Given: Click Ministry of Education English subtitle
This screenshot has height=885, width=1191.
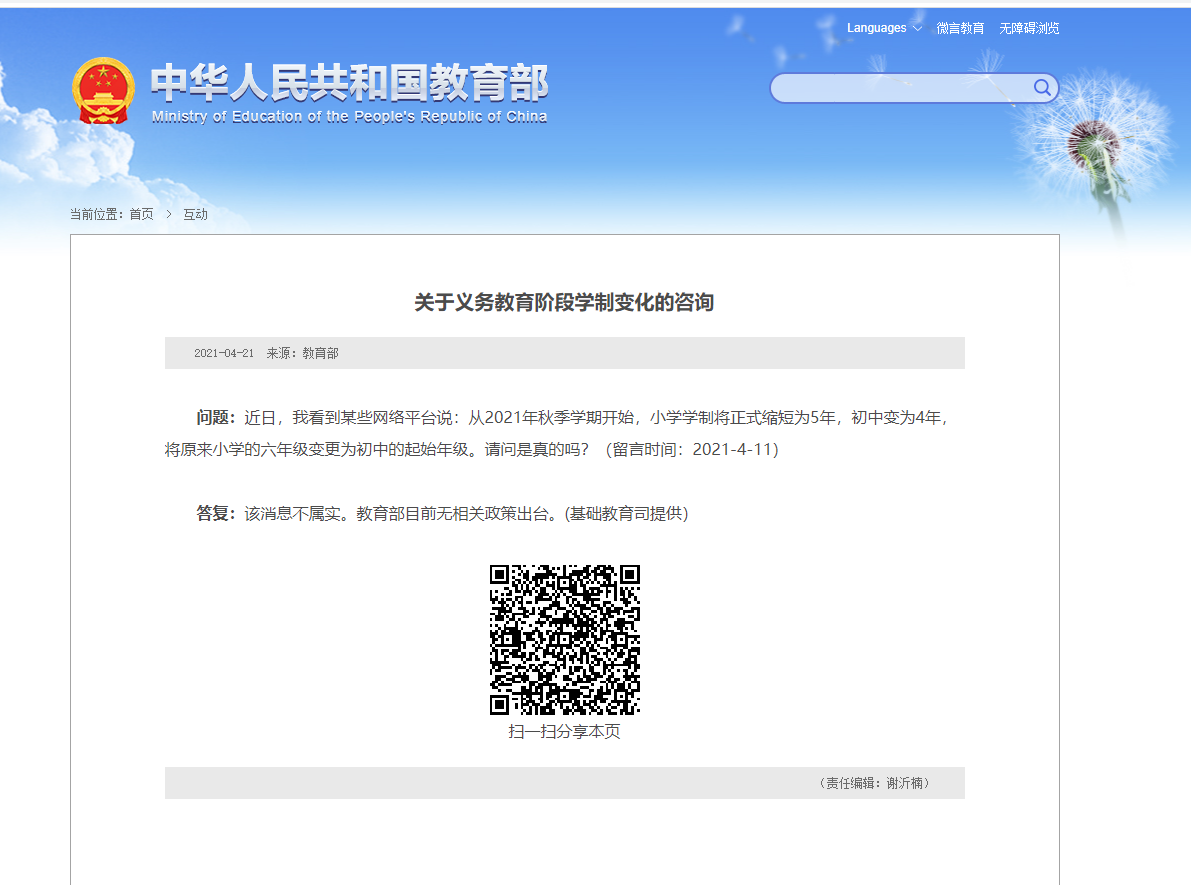Looking at the screenshot, I should coord(349,116).
